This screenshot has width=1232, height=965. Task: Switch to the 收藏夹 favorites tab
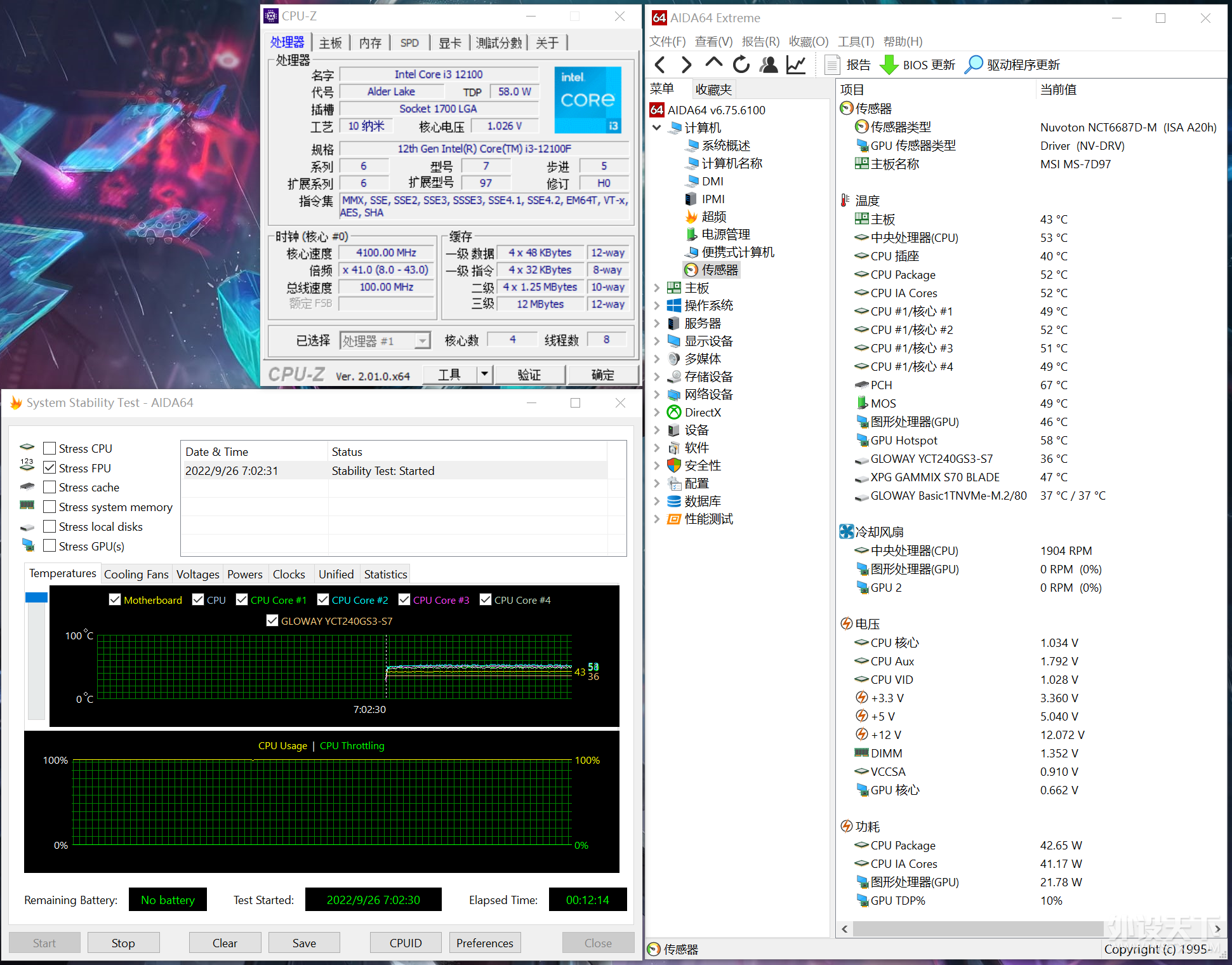pyautogui.click(x=713, y=90)
